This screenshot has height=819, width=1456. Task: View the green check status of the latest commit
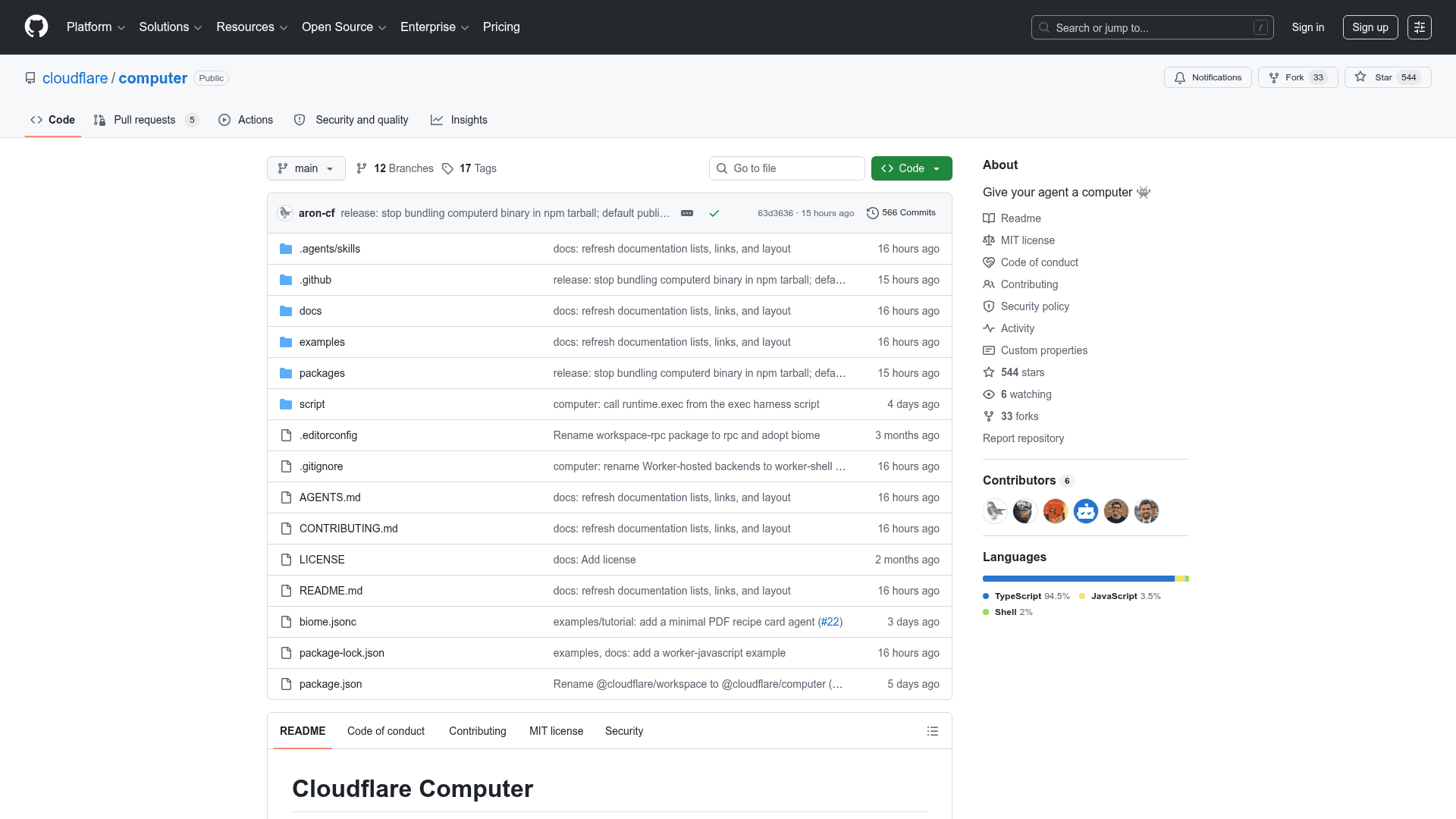714,213
